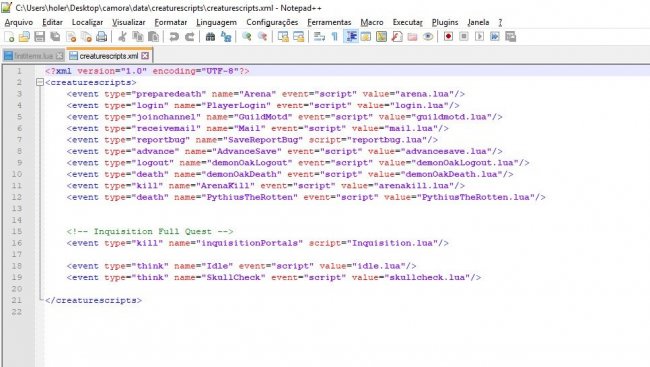
Task: Toggle the indent guide toolbar icon
Action: pyautogui.click(x=351, y=37)
